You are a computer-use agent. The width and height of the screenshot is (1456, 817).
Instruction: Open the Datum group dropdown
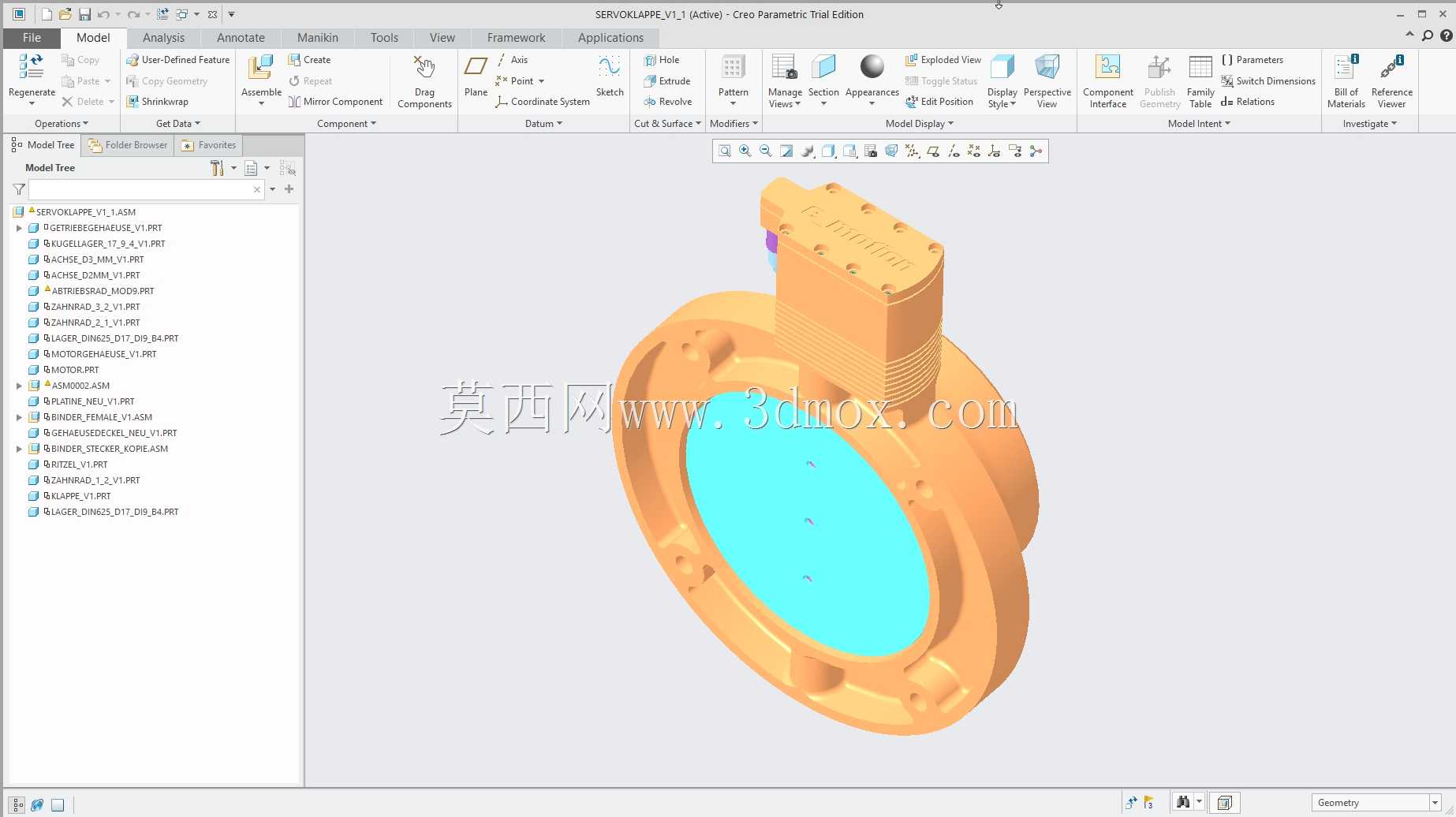coord(543,124)
